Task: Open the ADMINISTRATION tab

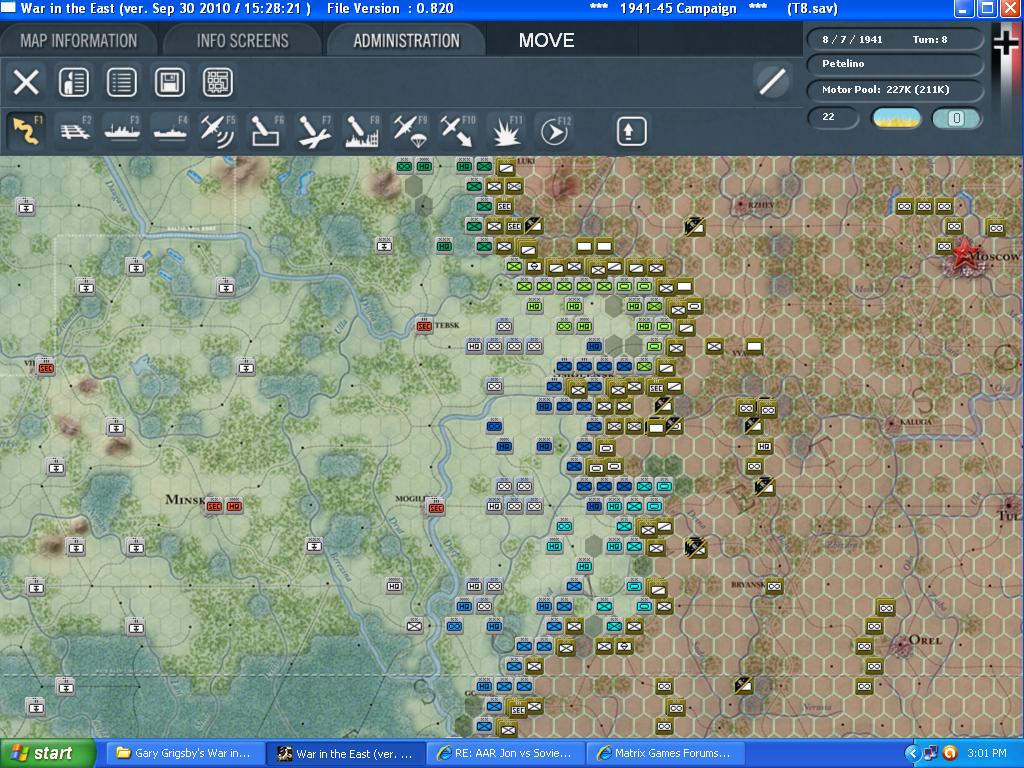Action: 406,40
